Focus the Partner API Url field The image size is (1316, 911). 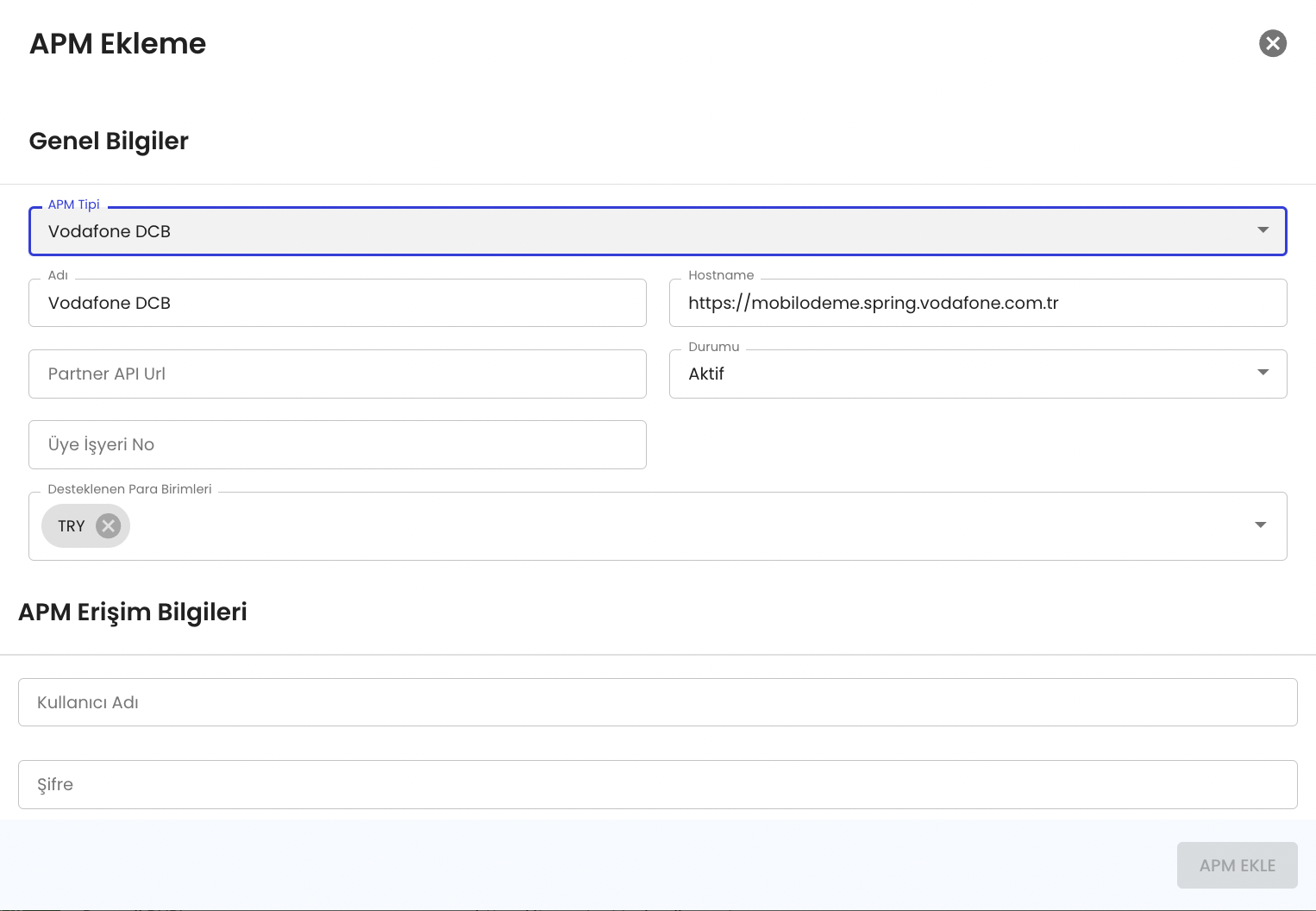pyautogui.click(x=337, y=374)
